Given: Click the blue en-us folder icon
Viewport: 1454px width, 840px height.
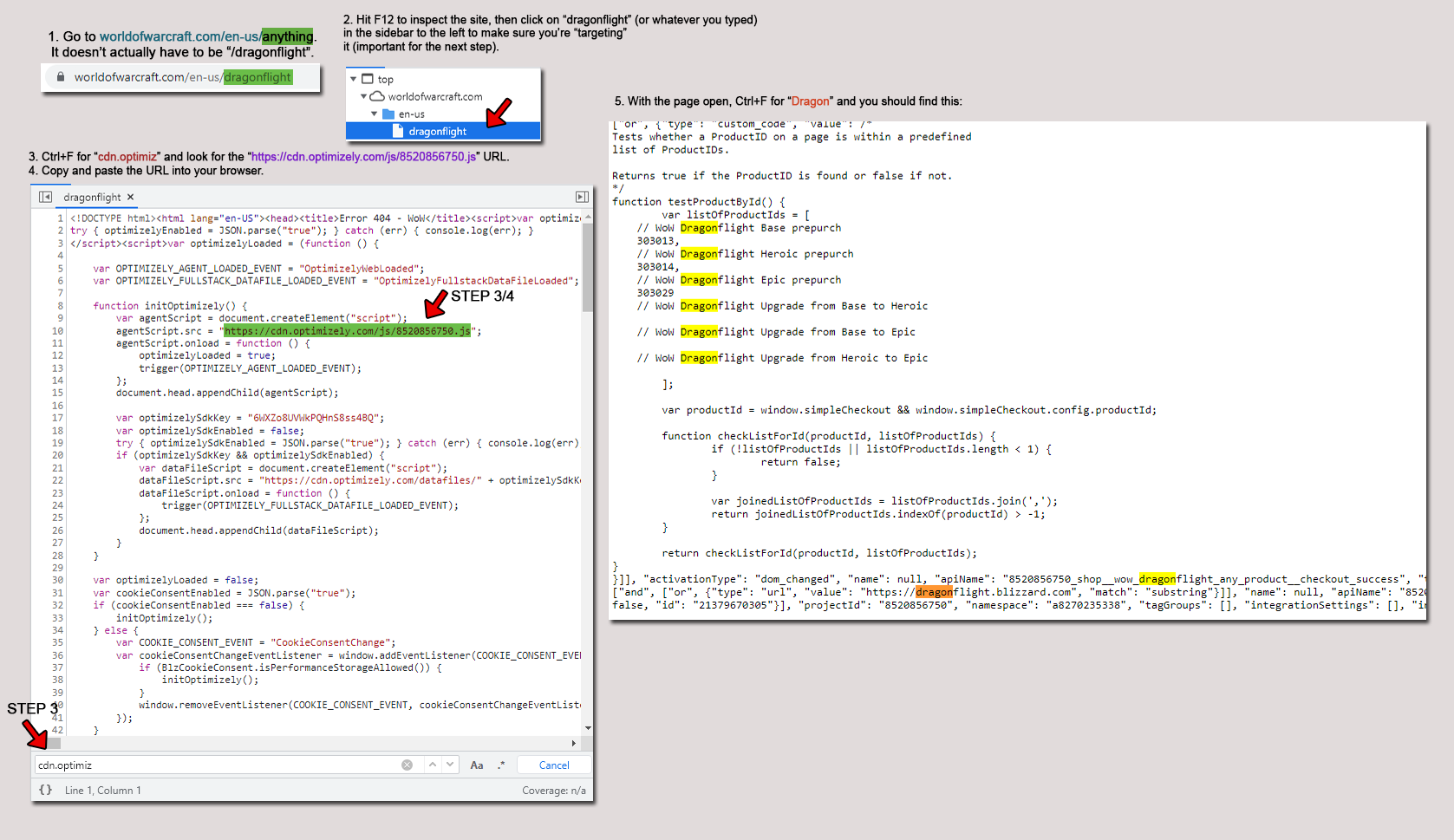Looking at the screenshot, I should (x=388, y=114).
